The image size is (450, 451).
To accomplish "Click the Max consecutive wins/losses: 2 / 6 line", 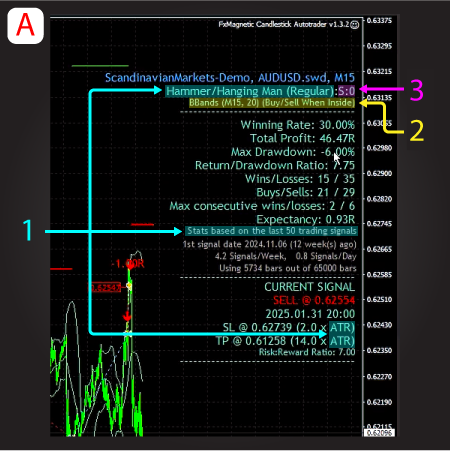I will [x=262, y=206].
